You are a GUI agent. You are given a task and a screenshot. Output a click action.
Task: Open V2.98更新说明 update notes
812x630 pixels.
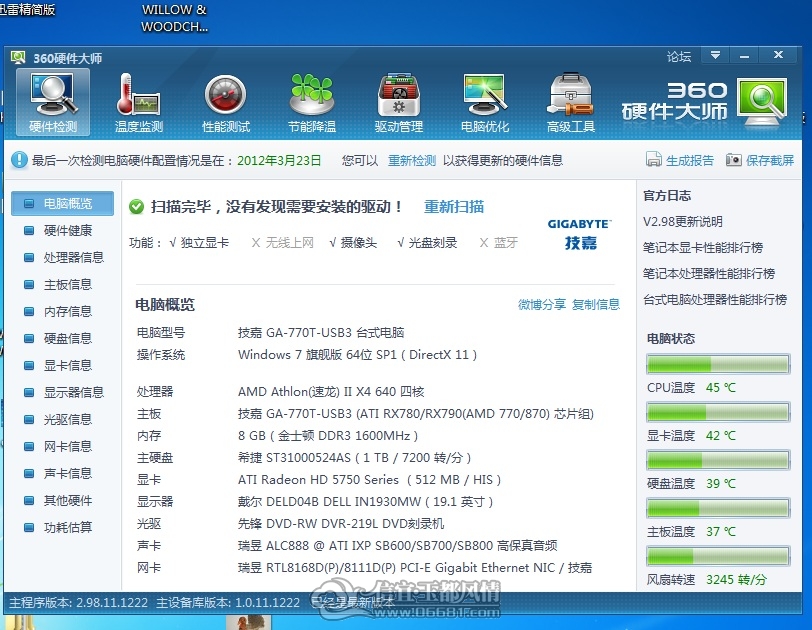(683, 222)
